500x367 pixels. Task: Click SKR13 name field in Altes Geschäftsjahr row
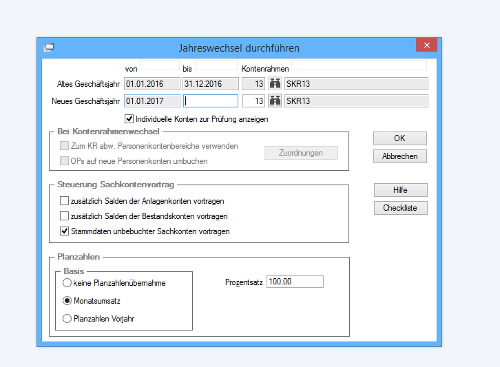(x=356, y=84)
